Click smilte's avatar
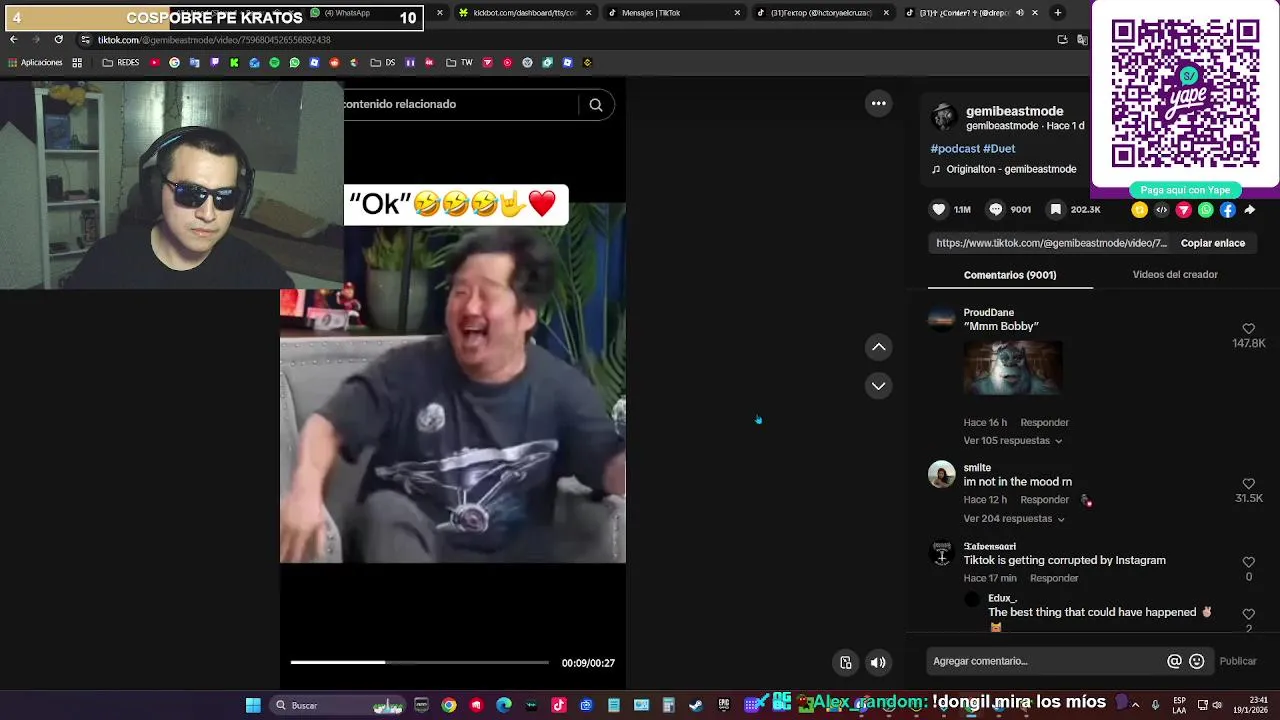Viewport: 1280px width, 720px height. point(942,474)
